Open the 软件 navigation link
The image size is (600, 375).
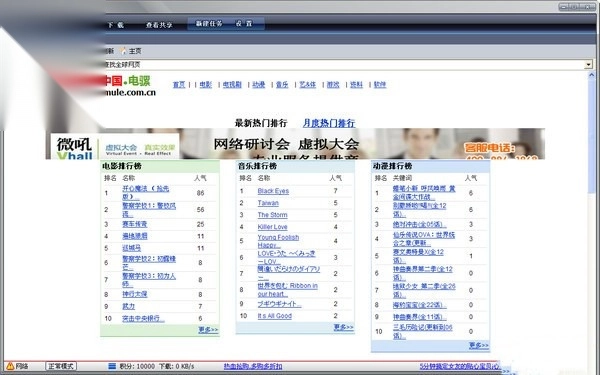(380, 85)
